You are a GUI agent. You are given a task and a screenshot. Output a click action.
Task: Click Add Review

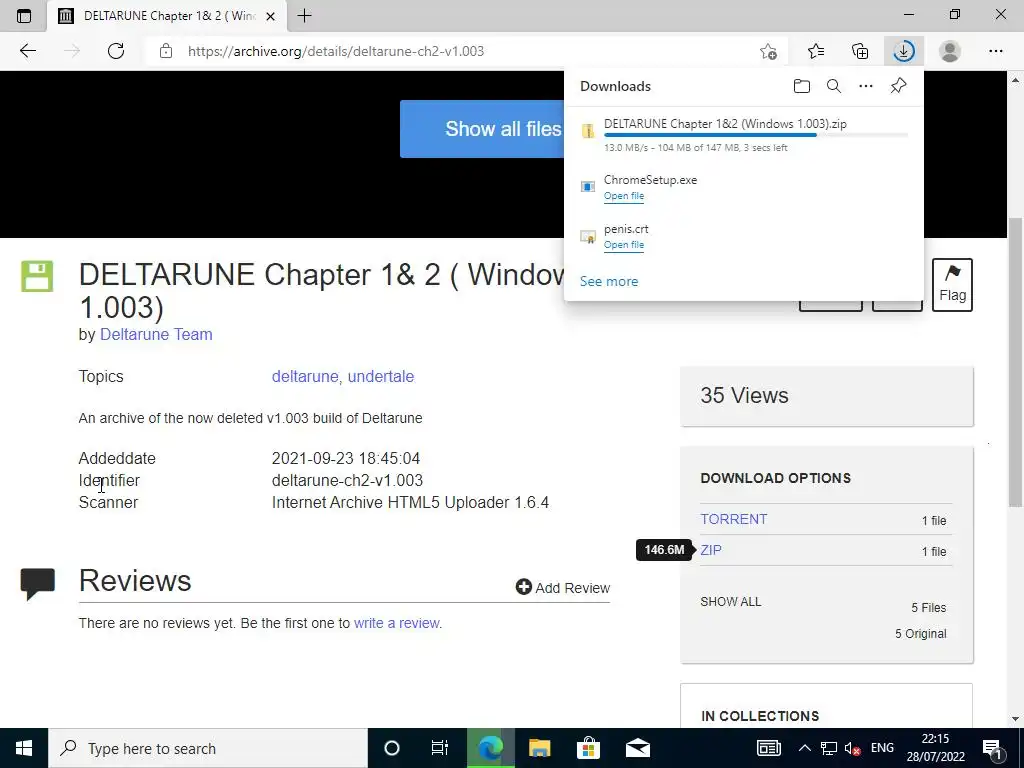click(563, 588)
